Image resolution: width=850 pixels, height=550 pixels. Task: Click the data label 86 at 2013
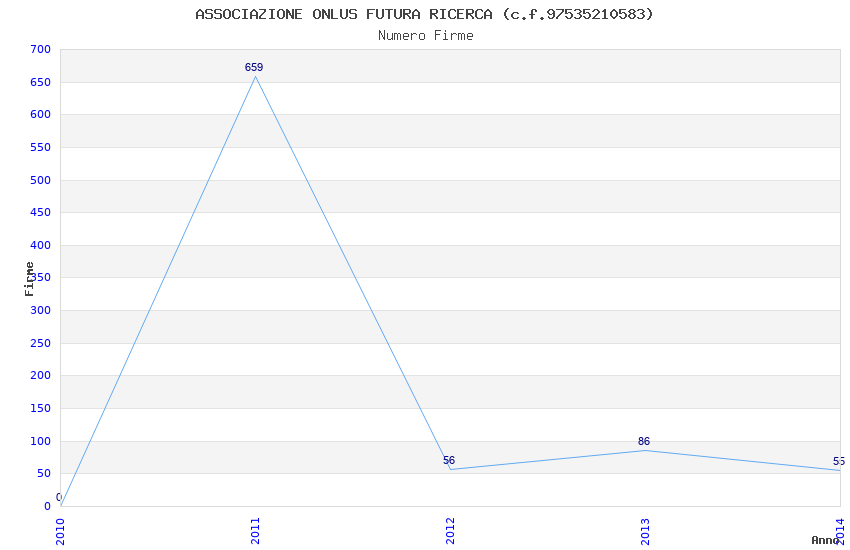click(644, 441)
